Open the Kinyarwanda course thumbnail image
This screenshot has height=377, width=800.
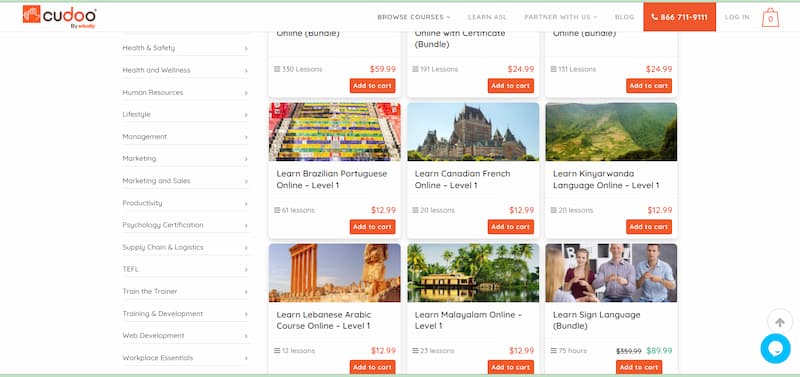(x=611, y=132)
